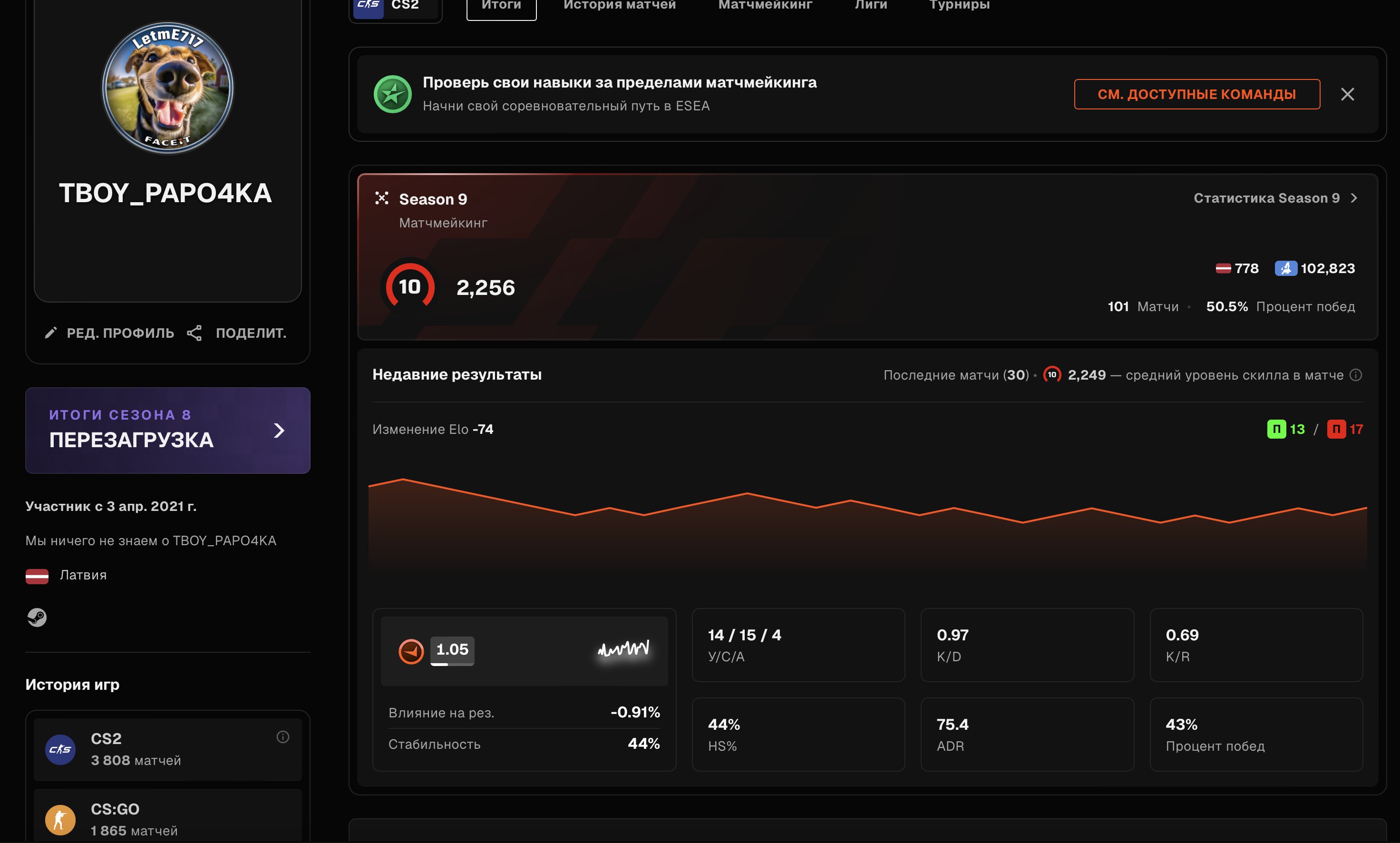Screen dimensions: 1400x843
Task: Open CS:GO 1 865 матчей card
Action: pyautogui.click(x=167, y=816)
